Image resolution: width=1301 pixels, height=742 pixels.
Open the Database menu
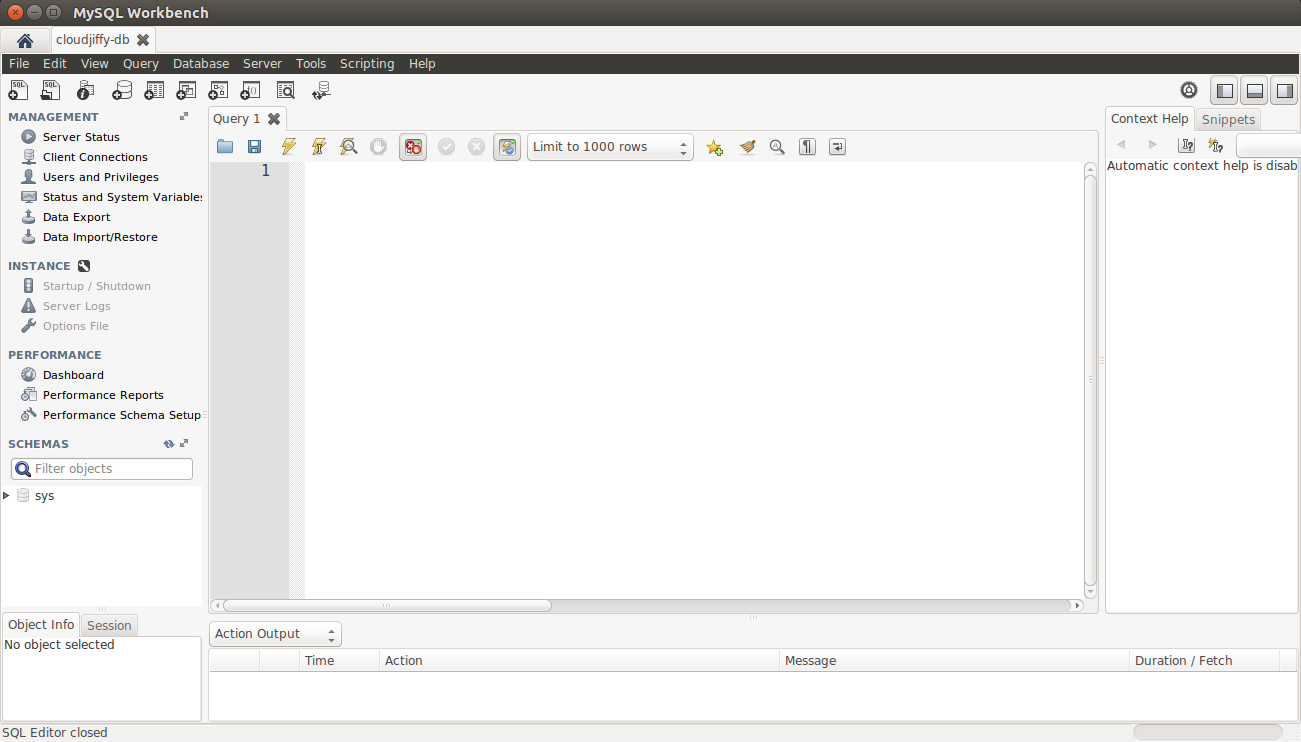[201, 63]
